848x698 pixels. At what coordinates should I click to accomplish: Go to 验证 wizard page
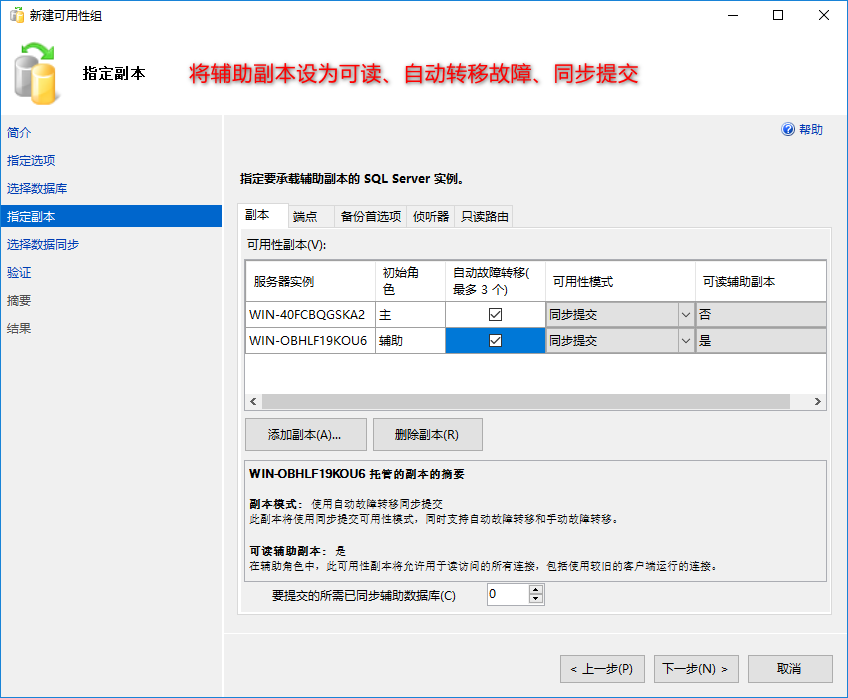(x=19, y=272)
